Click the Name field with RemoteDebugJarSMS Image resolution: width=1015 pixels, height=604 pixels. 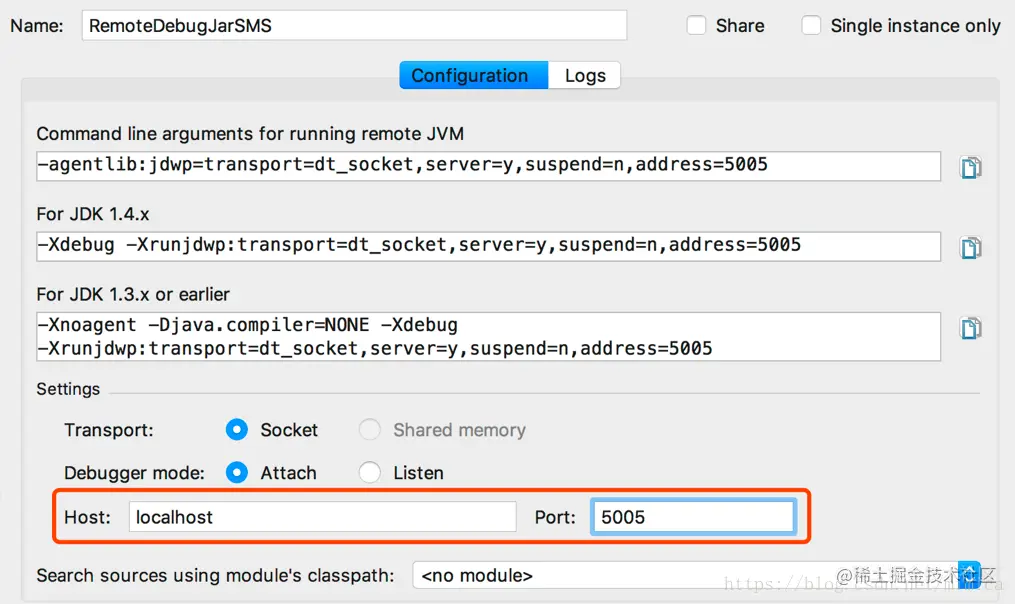354,26
